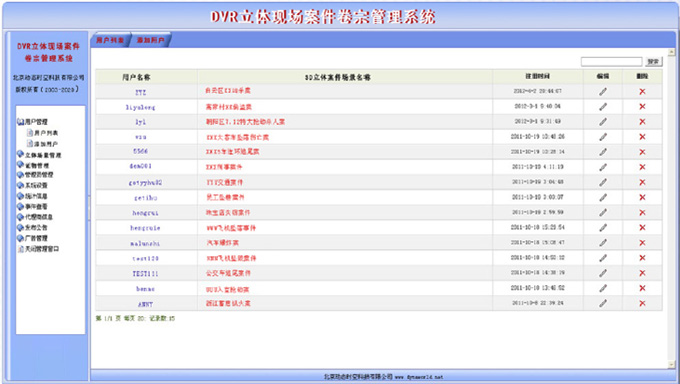680x384 pixels.
Task: Delete user test123
Action: [x=642, y=258]
